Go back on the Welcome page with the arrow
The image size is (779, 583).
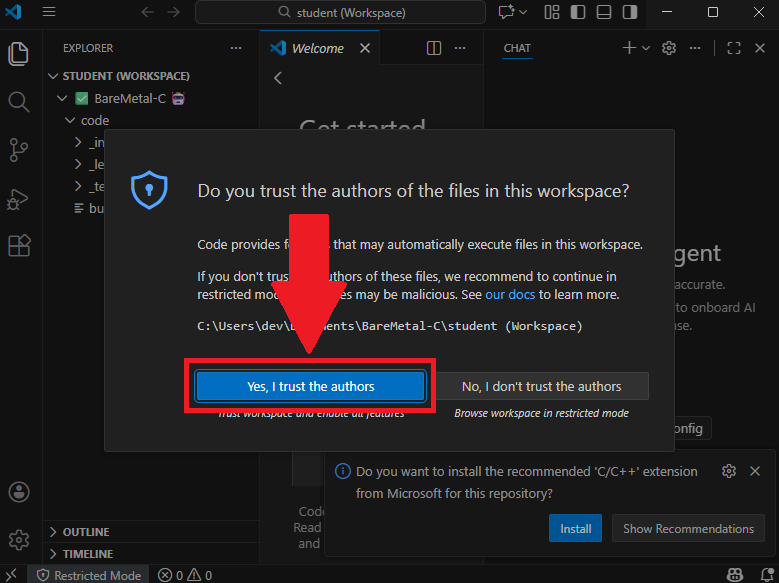coord(278,78)
